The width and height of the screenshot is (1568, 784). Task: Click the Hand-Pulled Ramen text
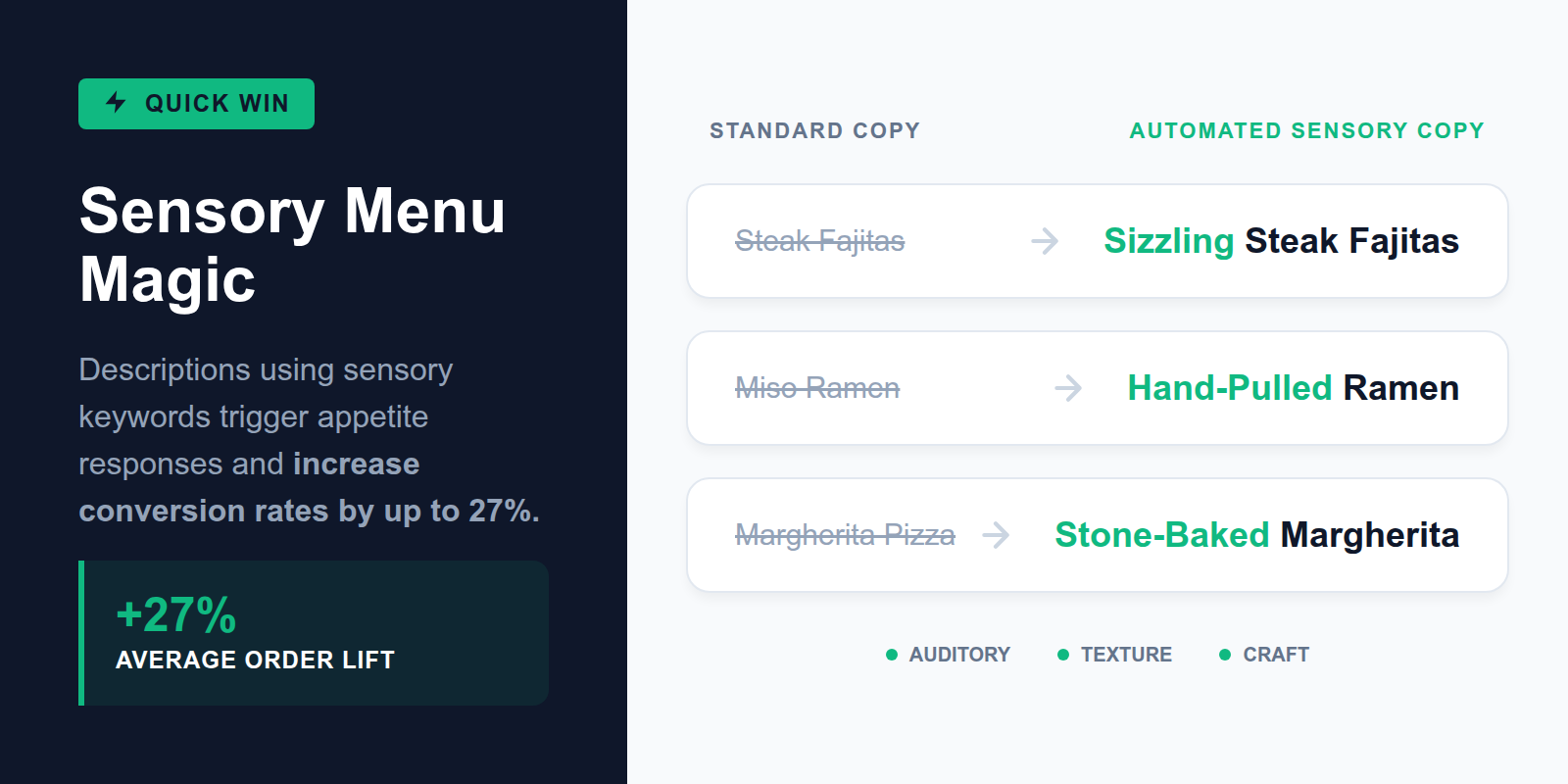(x=1293, y=388)
